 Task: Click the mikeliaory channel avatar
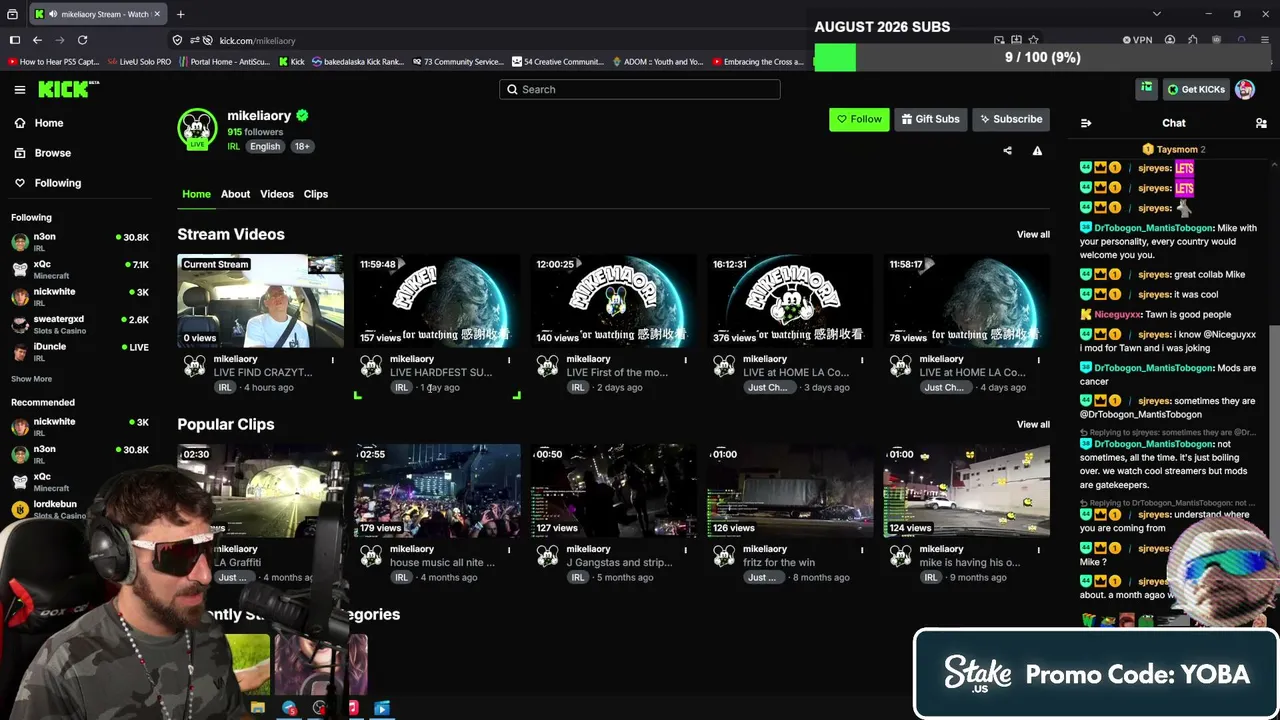[197, 129]
